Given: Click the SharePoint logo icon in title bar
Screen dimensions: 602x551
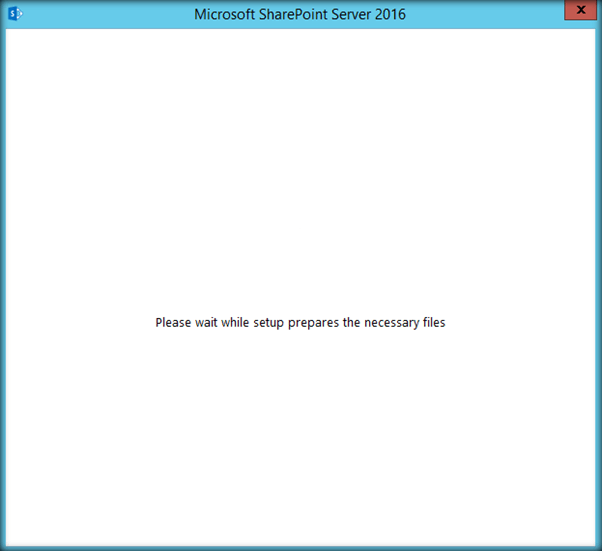Looking at the screenshot, I should coord(15,14).
